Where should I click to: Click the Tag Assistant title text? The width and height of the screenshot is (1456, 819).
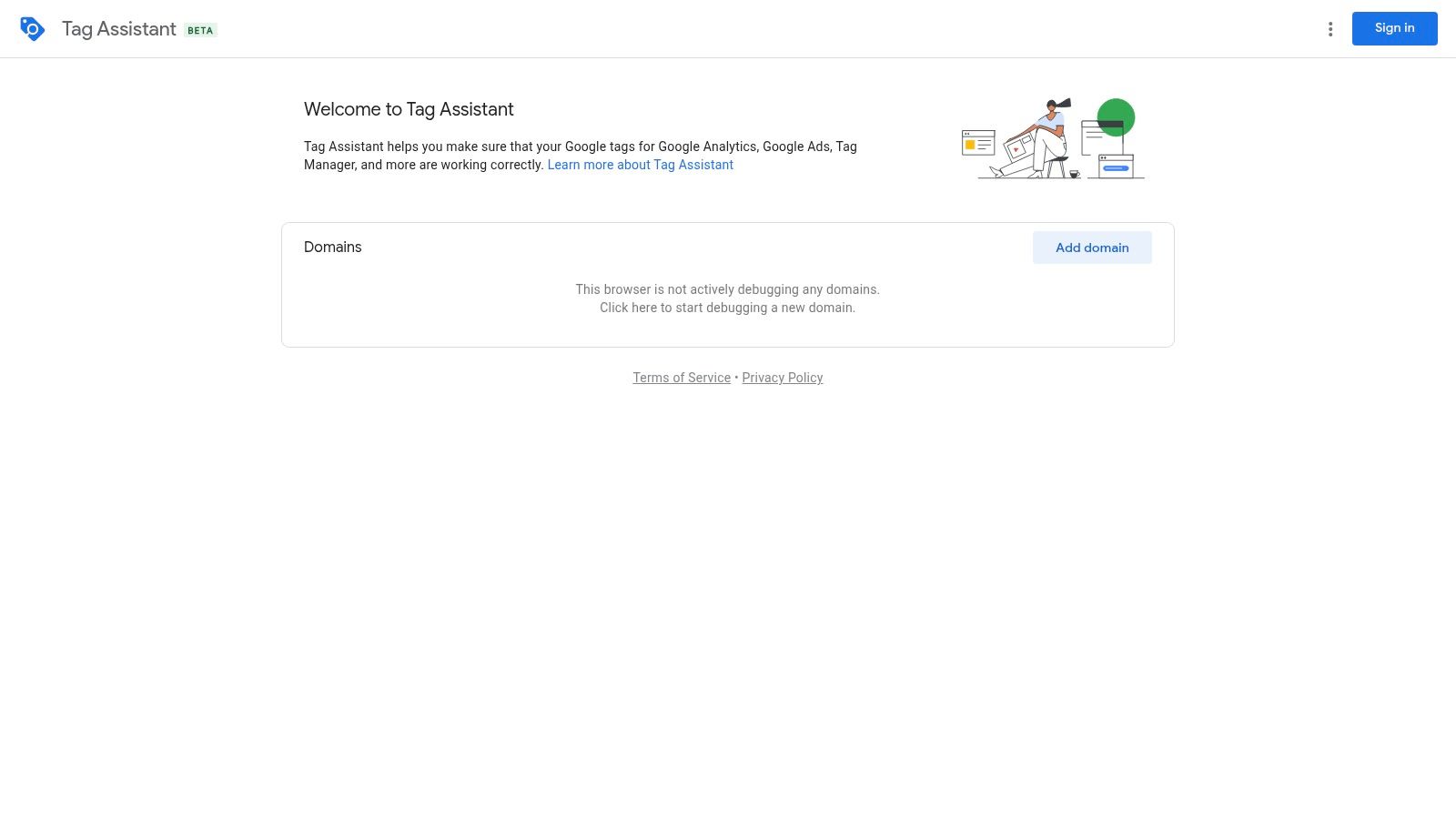coord(119,29)
